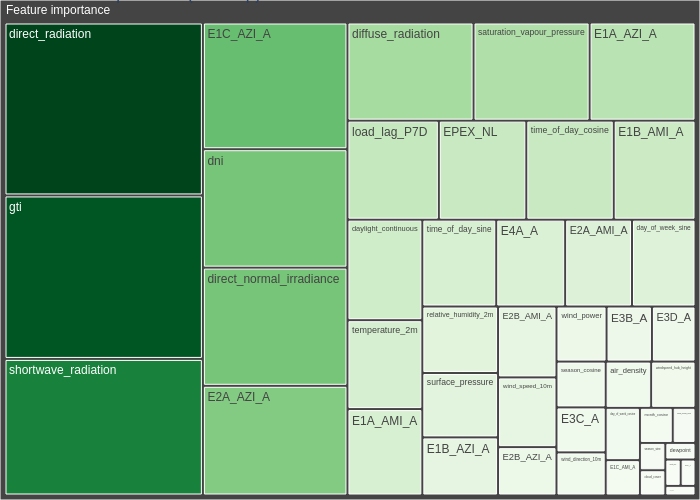Select the E2B_AZI_A tile
Image resolution: width=700 pixels, height=500 pixels.
pos(527,471)
